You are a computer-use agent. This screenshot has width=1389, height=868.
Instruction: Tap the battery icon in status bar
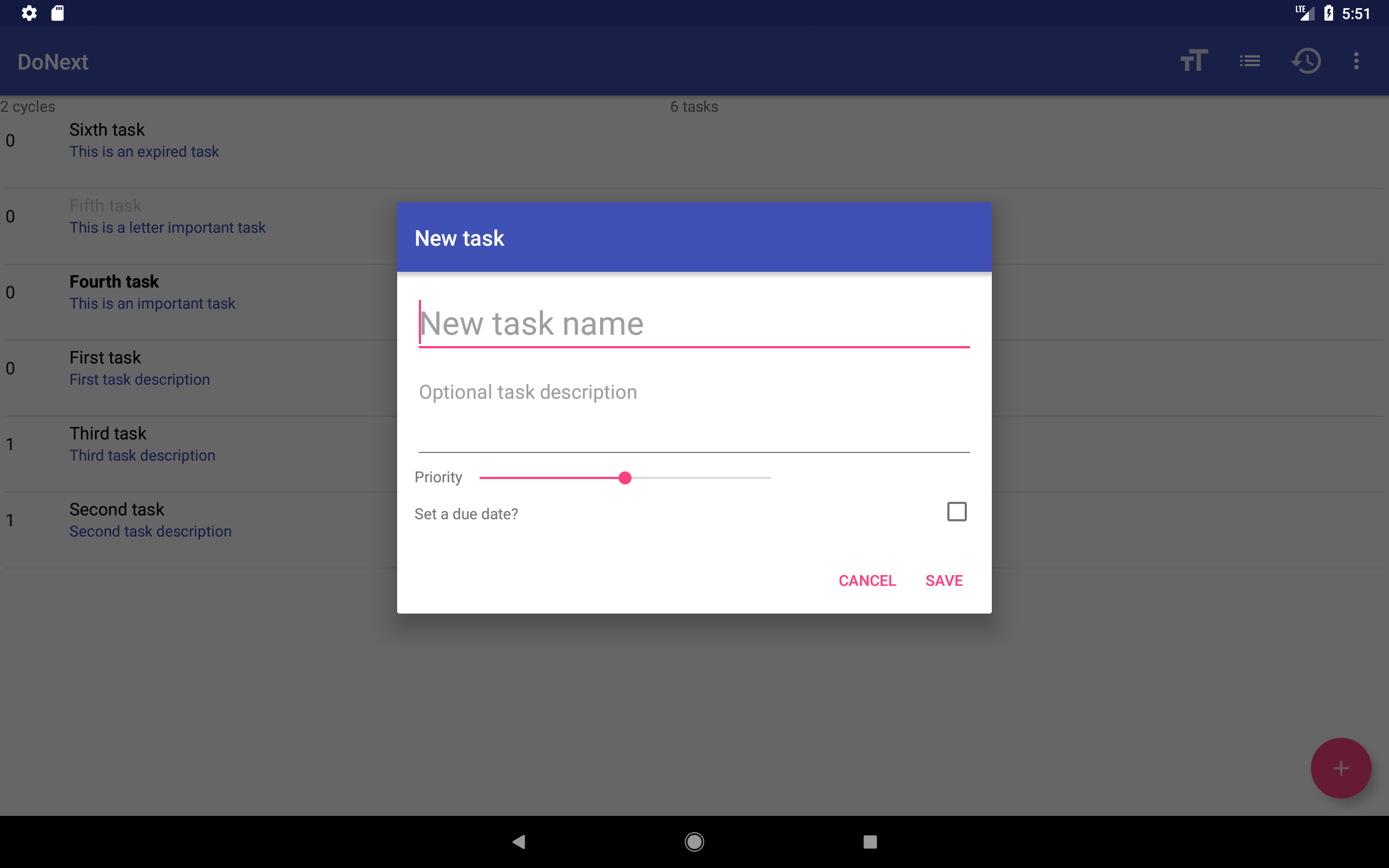click(x=1328, y=12)
